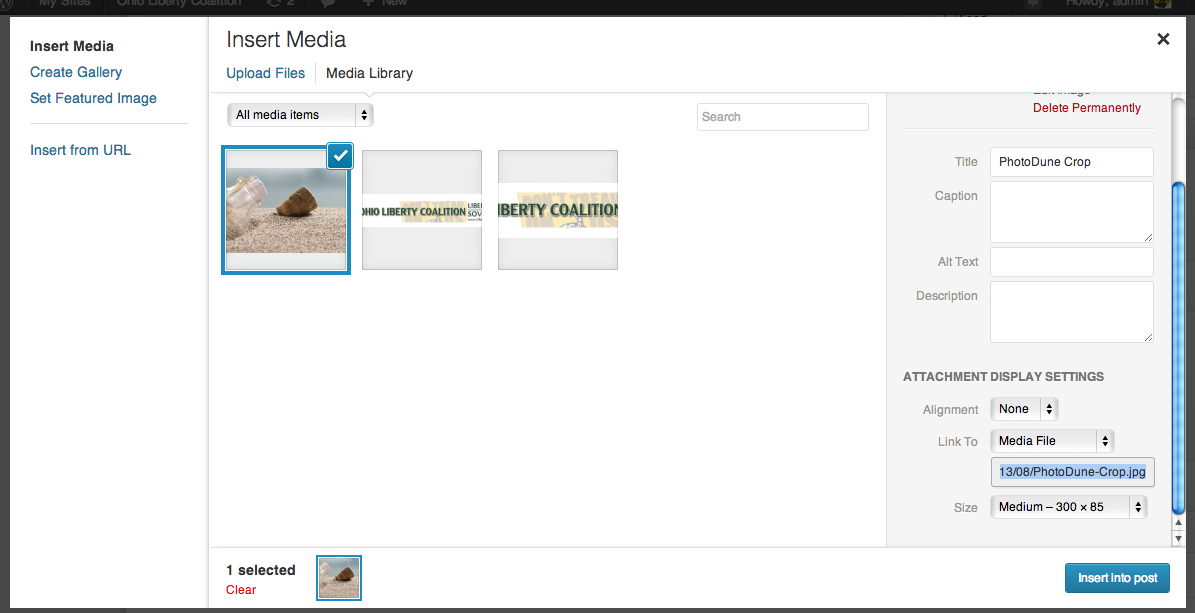This screenshot has width=1195, height=613.
Task: Click Insert into post button
Action: click(1117, 578)
